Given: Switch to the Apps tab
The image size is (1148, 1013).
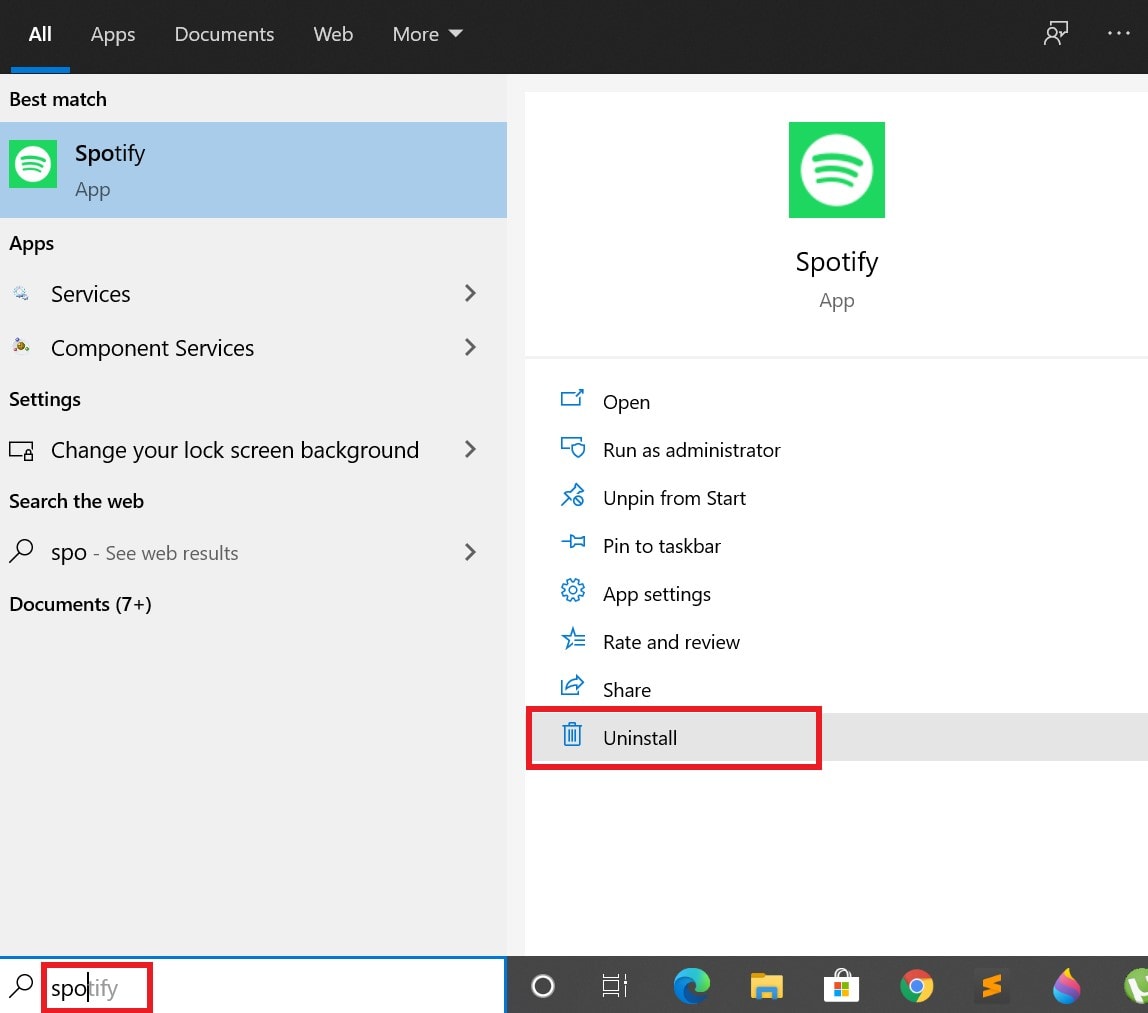Looking at the screenshot, I should tap(113, 34).
